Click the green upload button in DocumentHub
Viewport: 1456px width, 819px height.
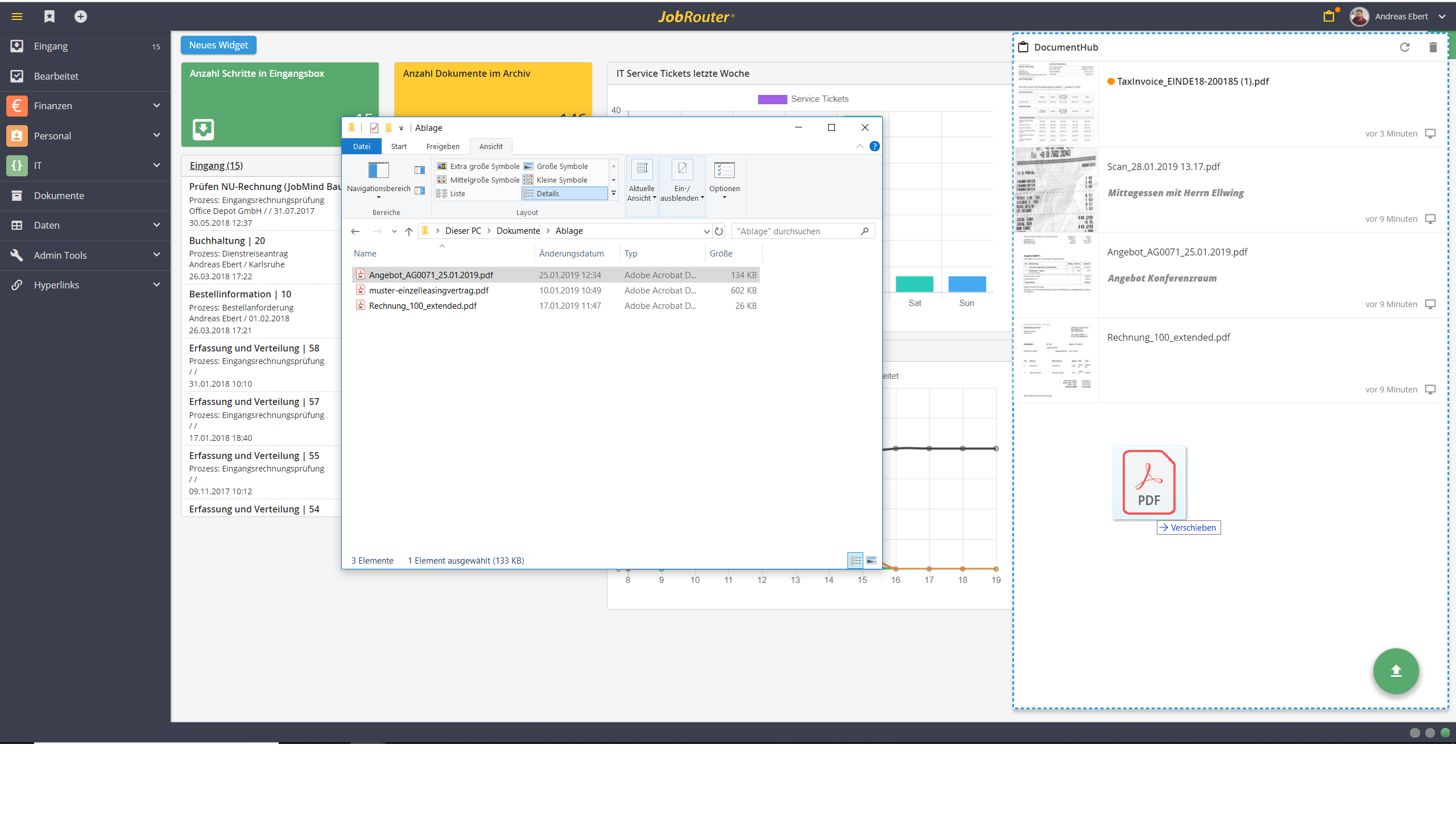click(1396, 671)
